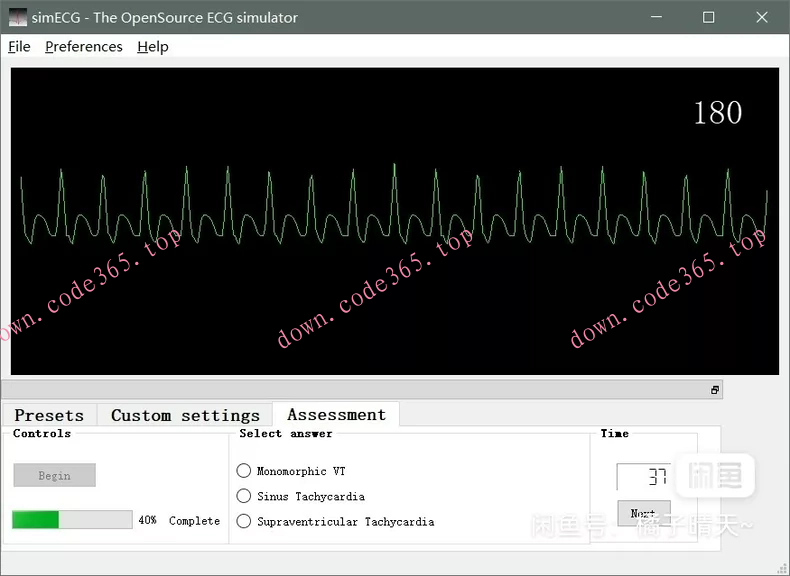Select the Monomorphic VT answer
Screen dimensions: 790x576
coord(244,471)
